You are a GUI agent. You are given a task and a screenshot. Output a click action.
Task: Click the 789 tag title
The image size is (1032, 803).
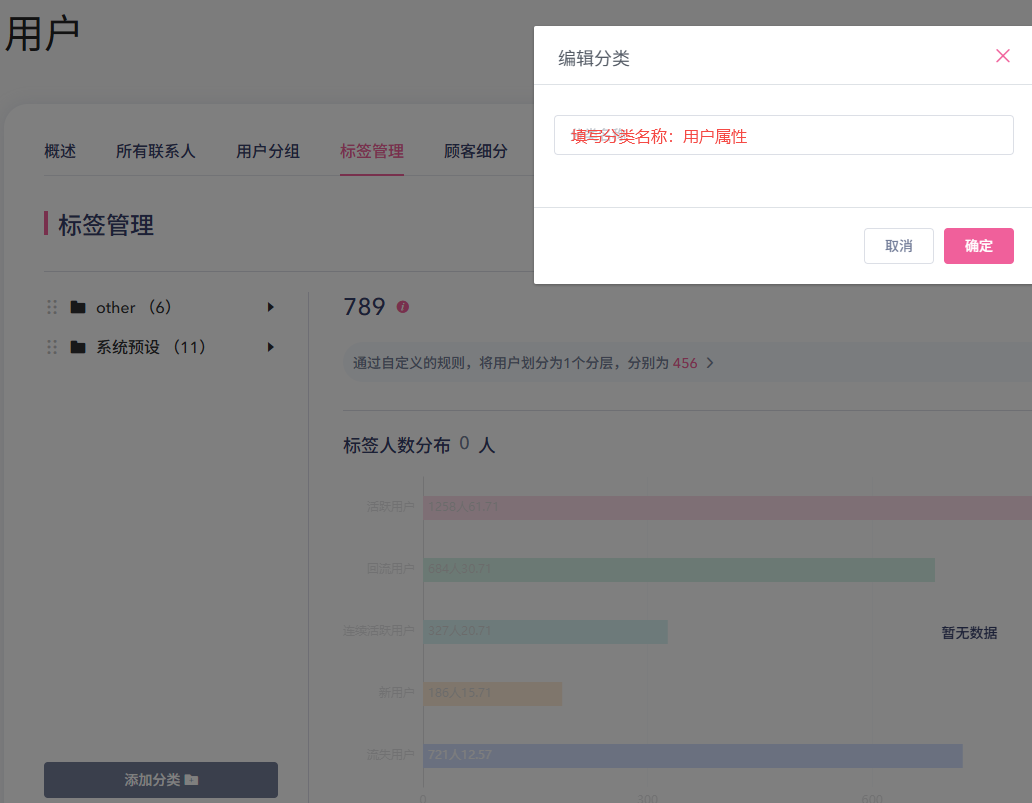tap(364, 307)
